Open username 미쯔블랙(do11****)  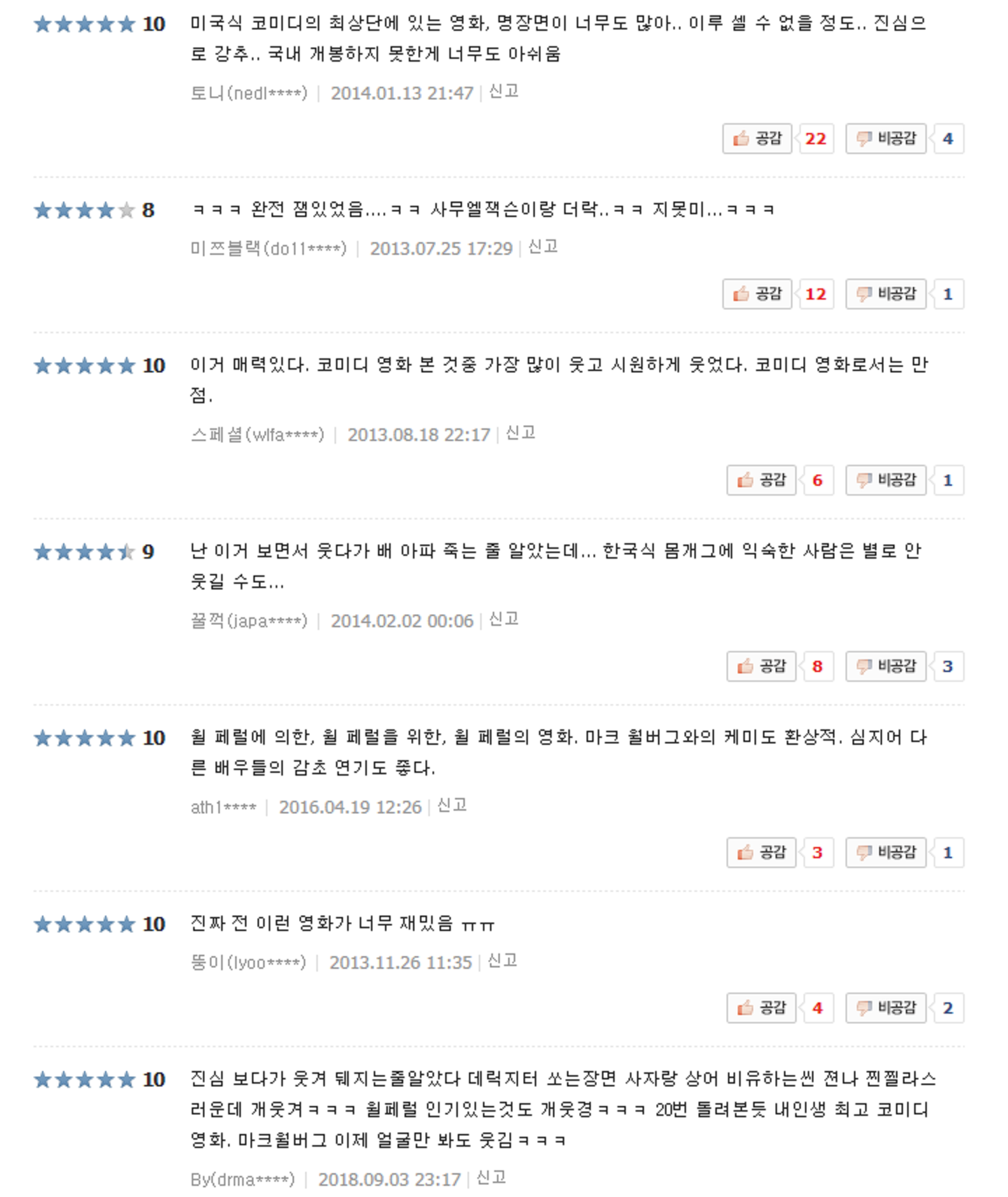pos(269,248)
